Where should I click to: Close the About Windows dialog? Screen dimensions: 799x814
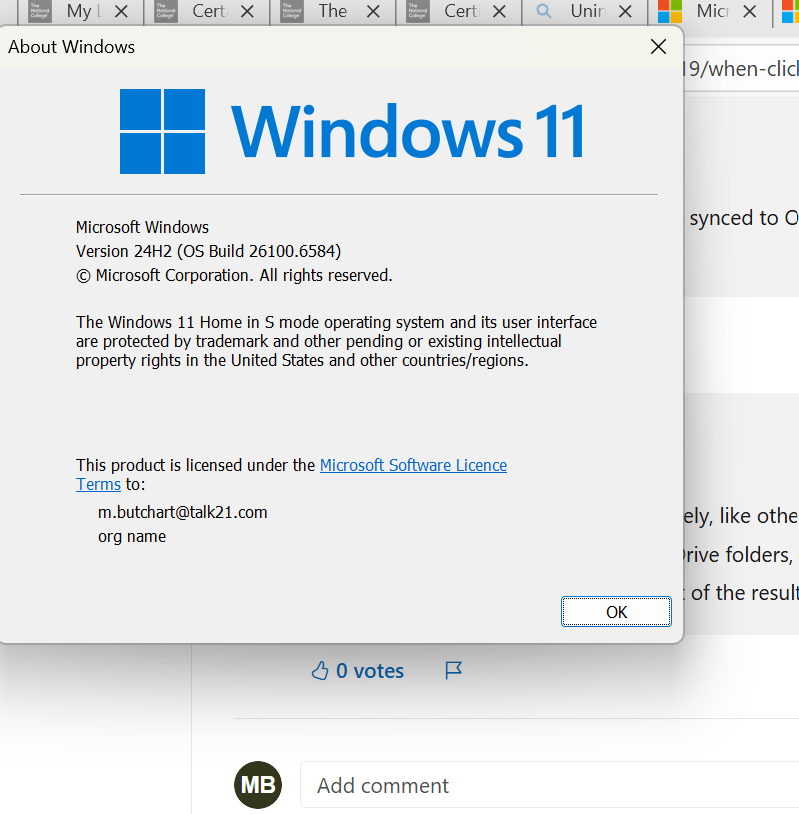point(658,47)
